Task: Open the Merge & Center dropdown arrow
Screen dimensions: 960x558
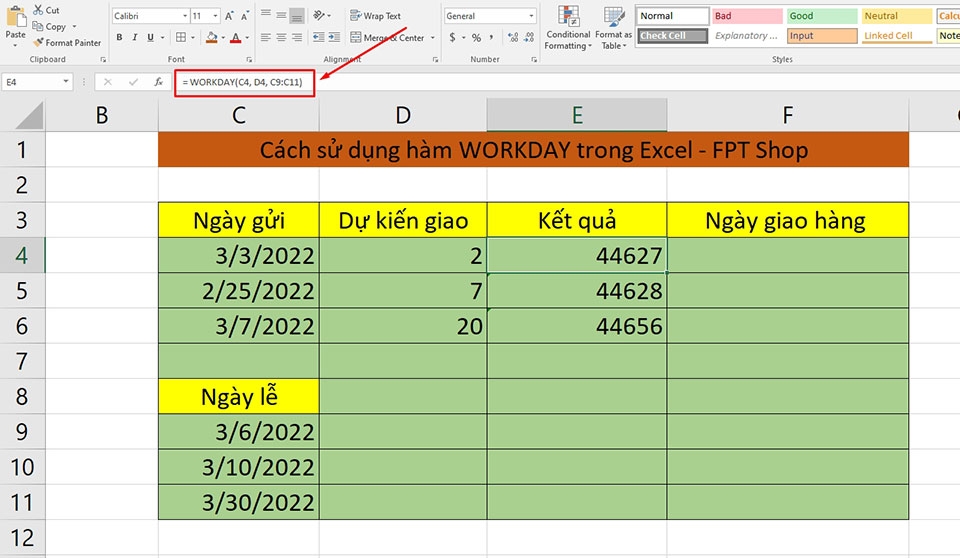Action: pos(433,37)
